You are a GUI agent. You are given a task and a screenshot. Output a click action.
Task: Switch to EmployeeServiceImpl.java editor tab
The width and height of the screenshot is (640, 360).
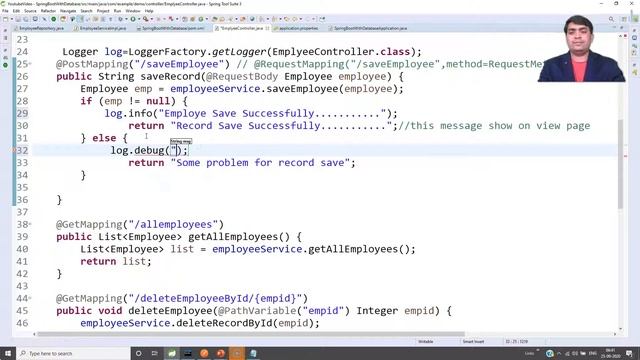pos(100,28)
